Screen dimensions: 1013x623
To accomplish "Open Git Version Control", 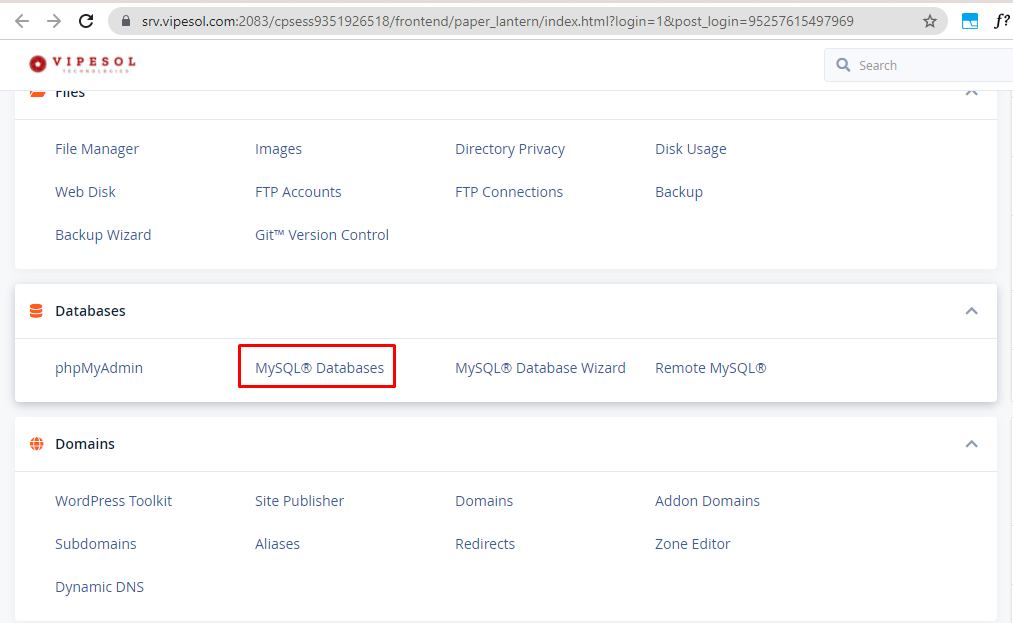I will coord(322,235).
